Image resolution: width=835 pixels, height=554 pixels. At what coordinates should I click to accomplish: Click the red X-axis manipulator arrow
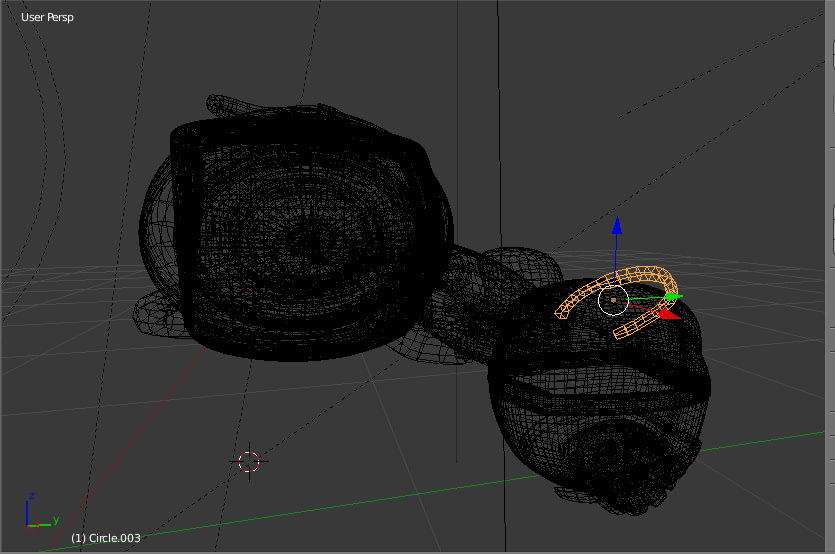(x=669, y=314)
